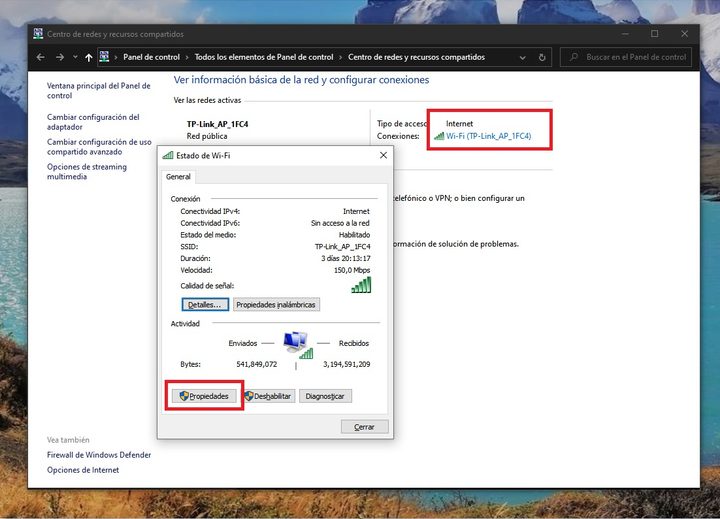
Task: Click the network computers activity icon
Action: tap(296, 344)
